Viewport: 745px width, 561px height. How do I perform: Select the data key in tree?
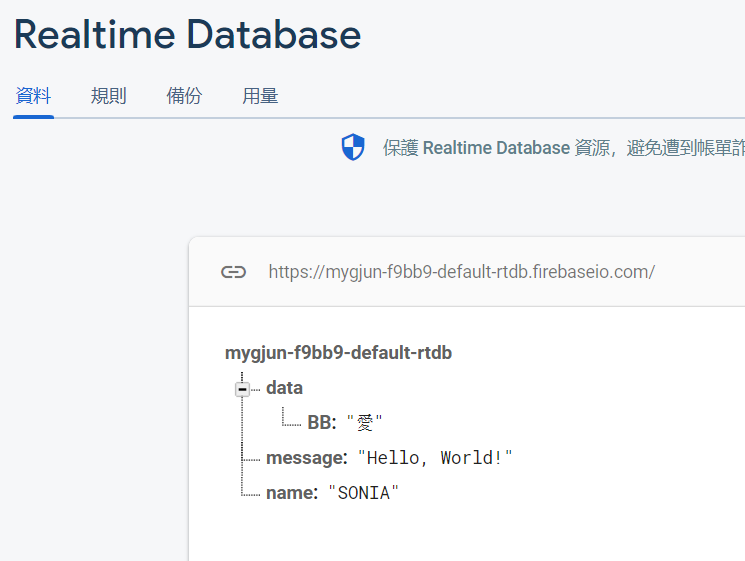coord(284,388)
